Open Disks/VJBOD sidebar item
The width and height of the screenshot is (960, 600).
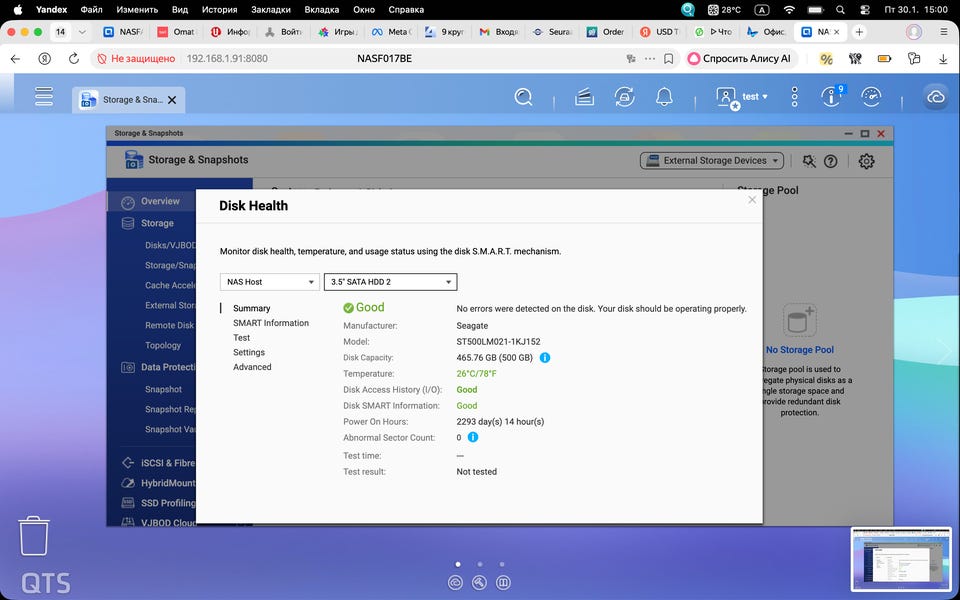[x=170, y=245]
